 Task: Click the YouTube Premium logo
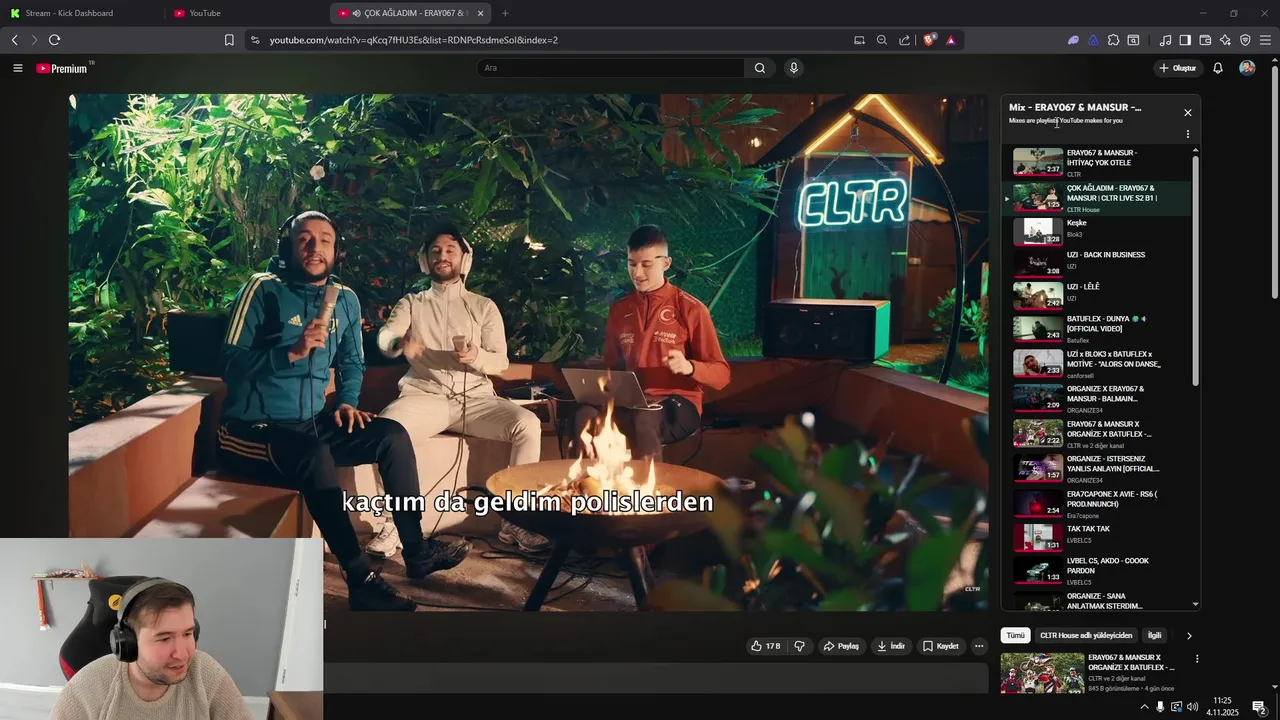tap(64, 68)
